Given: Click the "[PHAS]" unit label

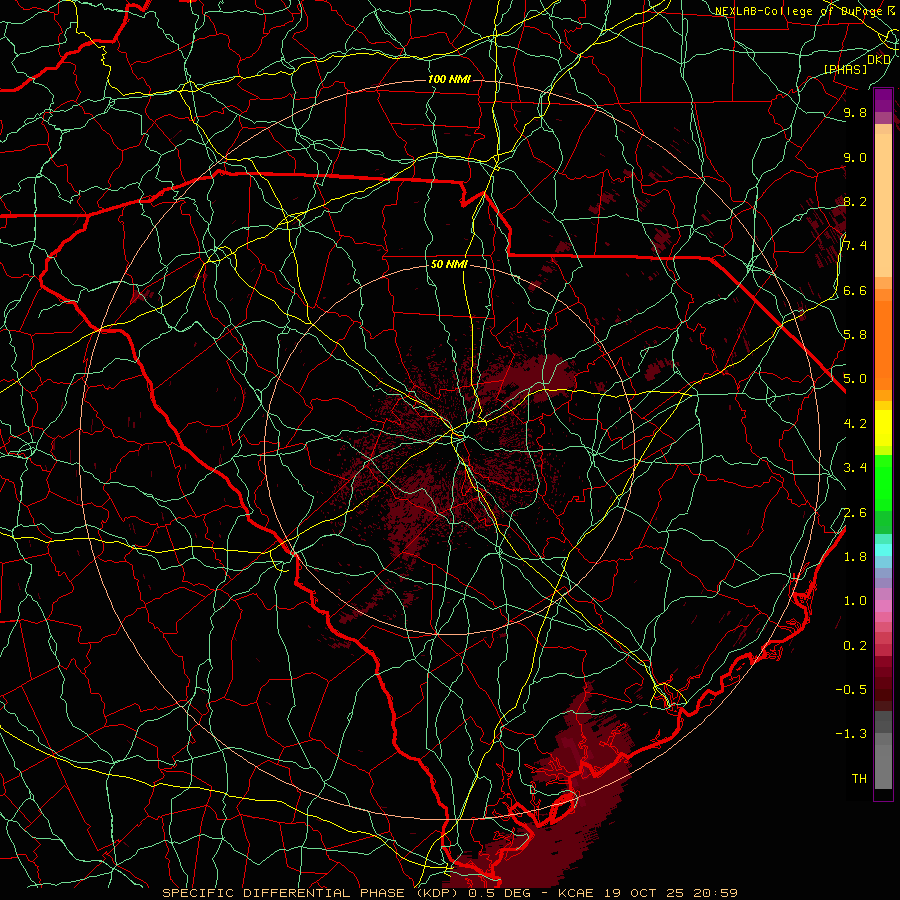Looking at the screenshot, I should (845, 69).
